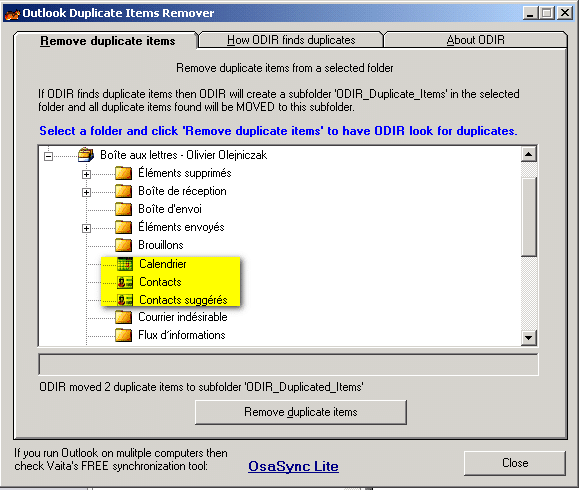Click the ODIR app icon in title bar
The width and height of the screenshot is (579, 490).
coord(12,14)
